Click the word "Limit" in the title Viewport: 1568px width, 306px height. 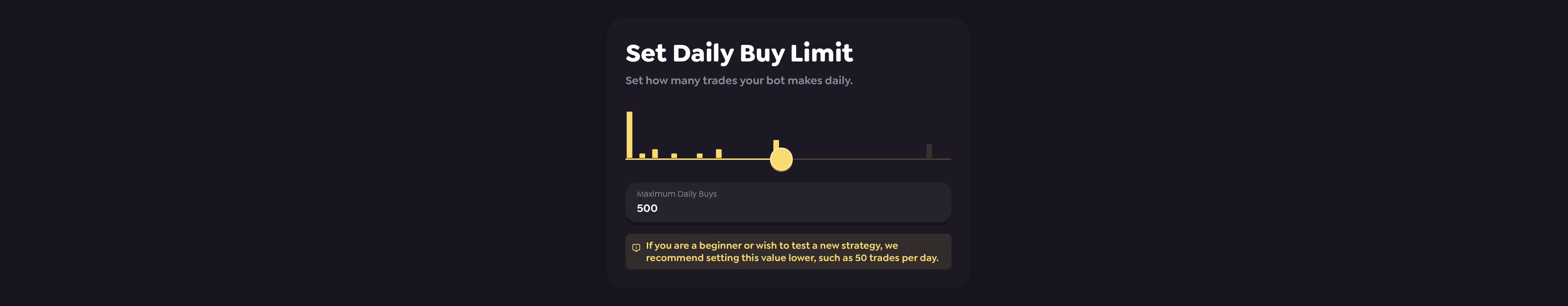[821, 53]
